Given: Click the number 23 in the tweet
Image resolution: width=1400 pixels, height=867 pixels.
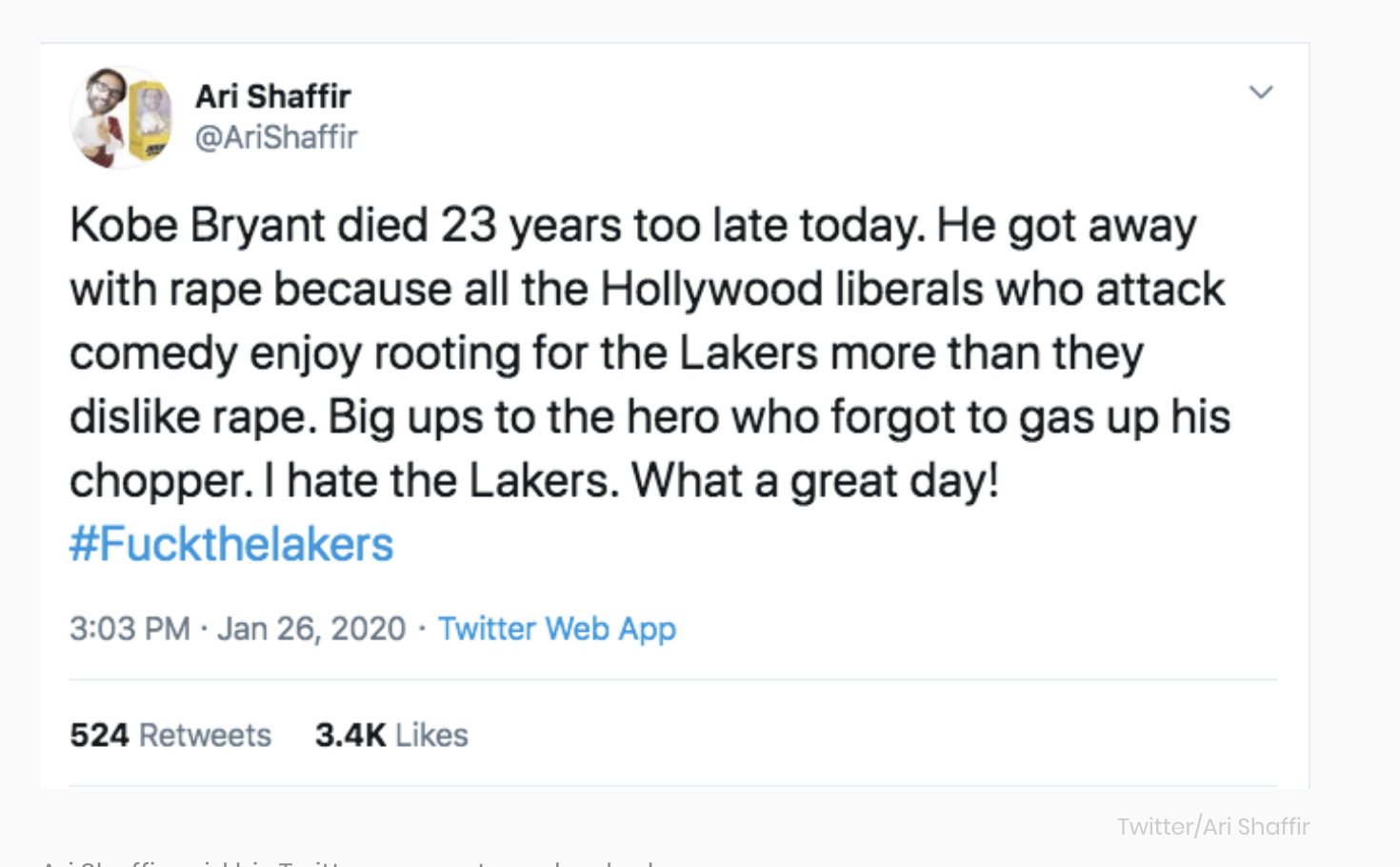Looking at the screenshot, I should pos(469,226).
